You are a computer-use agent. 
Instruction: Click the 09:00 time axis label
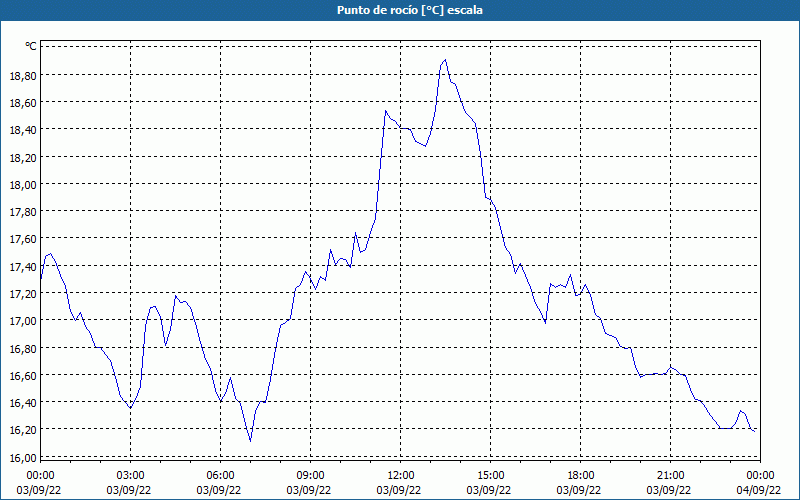310,476
